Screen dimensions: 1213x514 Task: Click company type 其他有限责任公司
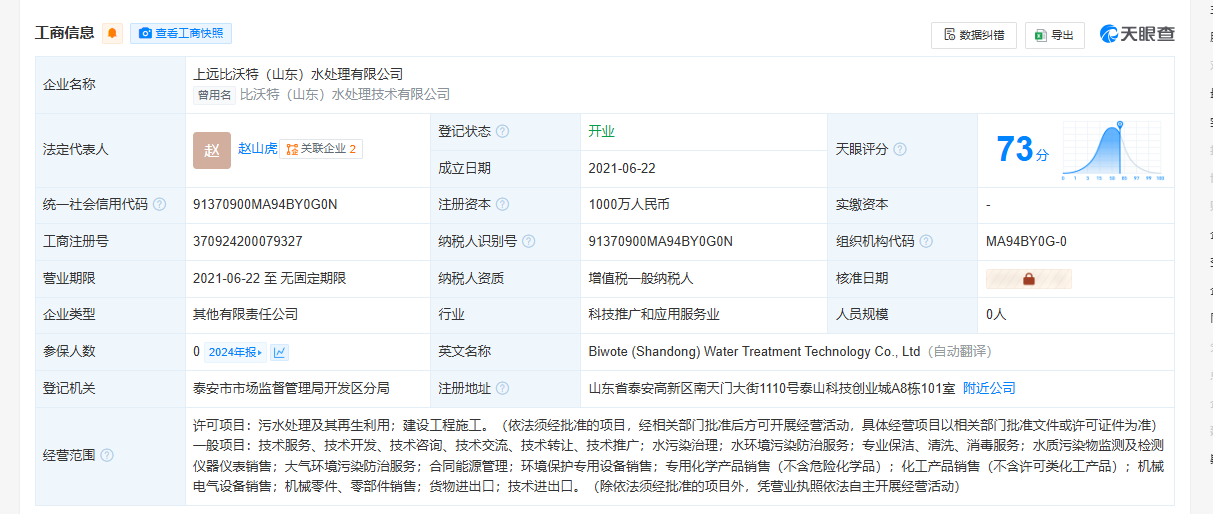click(246, 314)
